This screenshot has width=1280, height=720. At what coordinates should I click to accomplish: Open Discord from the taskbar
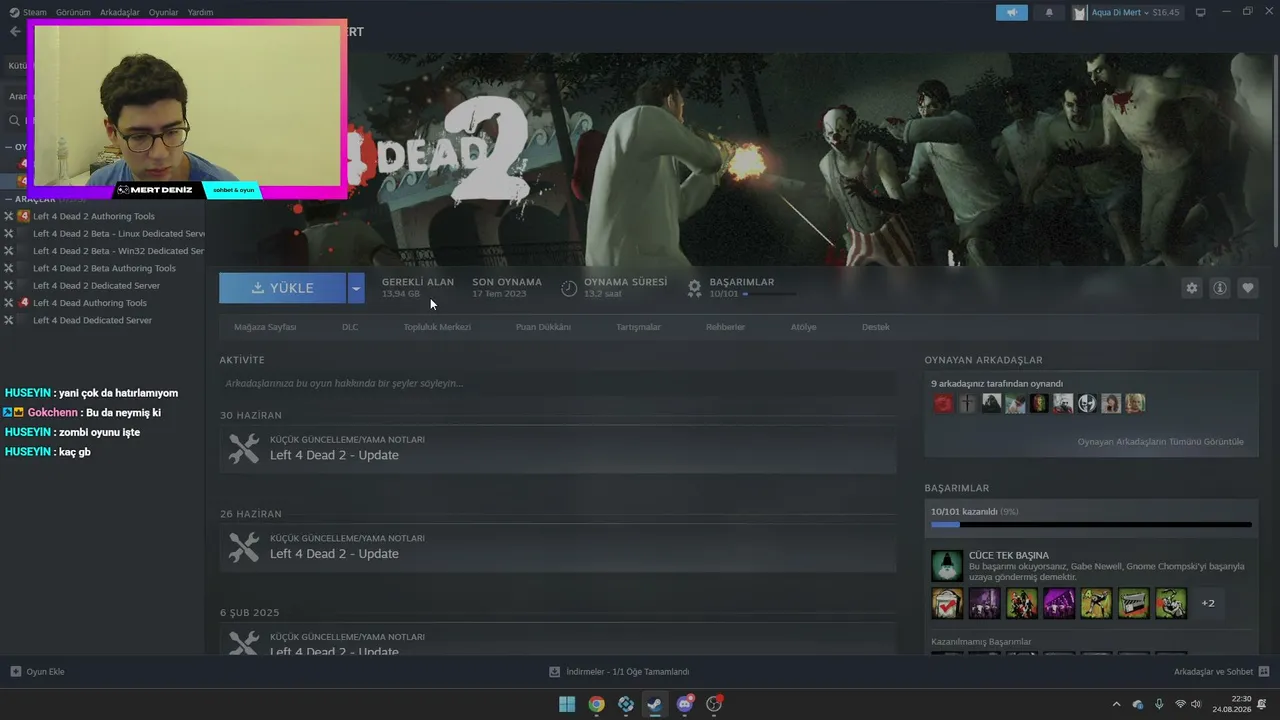click(685, 704)
